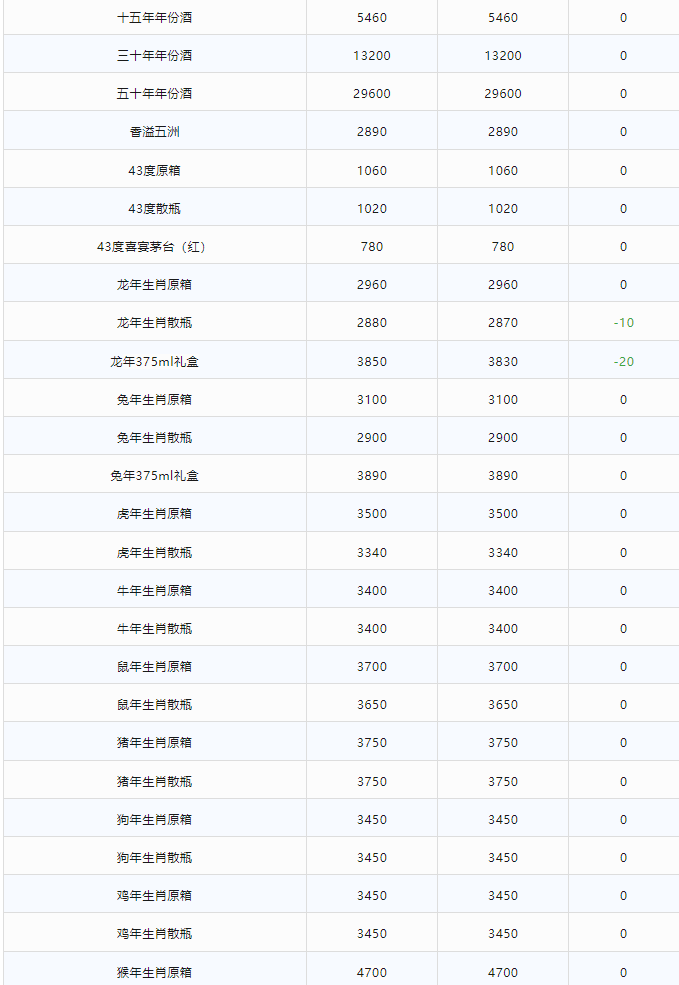Click the 五十年年份酒 product name

click(x=155, y=94)
